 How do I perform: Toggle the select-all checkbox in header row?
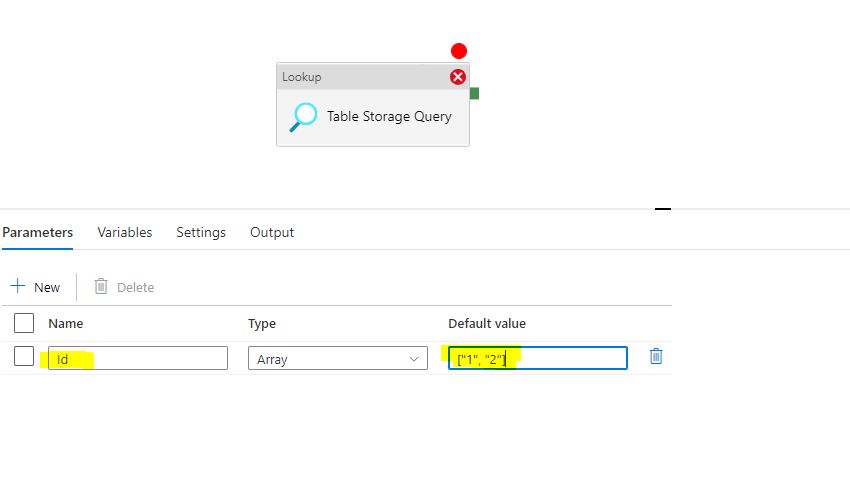(x=24, y=323)
